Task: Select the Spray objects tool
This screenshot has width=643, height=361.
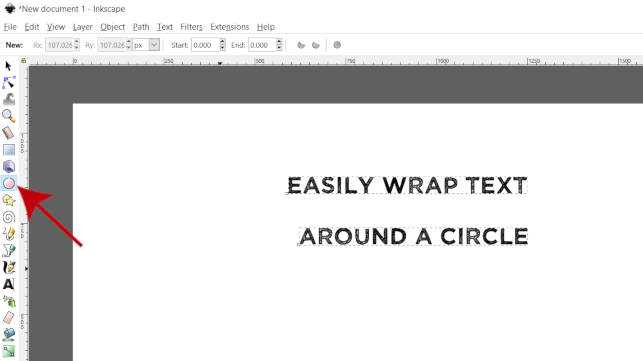Action: click(9, 301)
